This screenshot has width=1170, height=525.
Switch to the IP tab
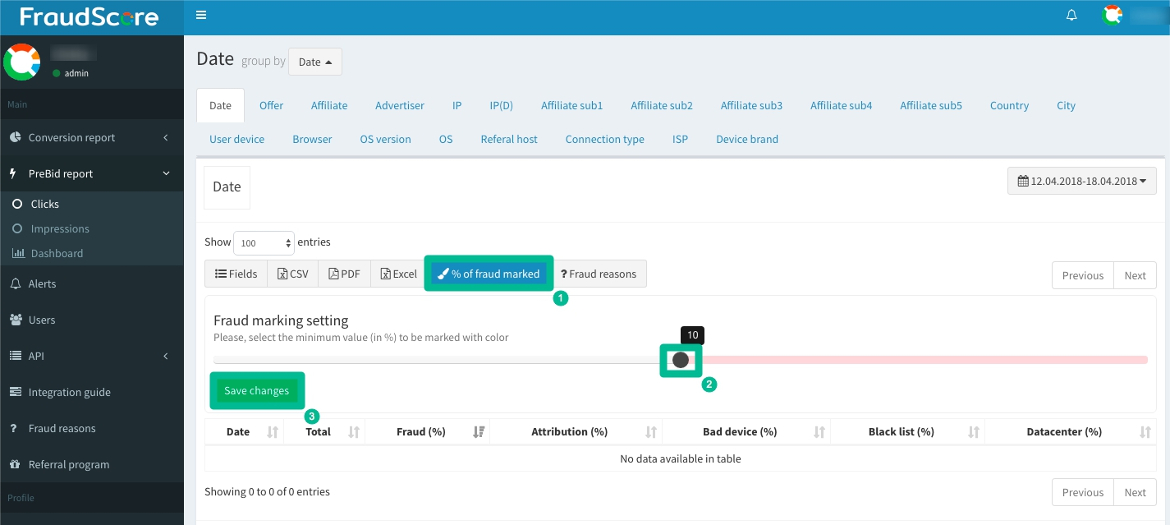(457, 106)
